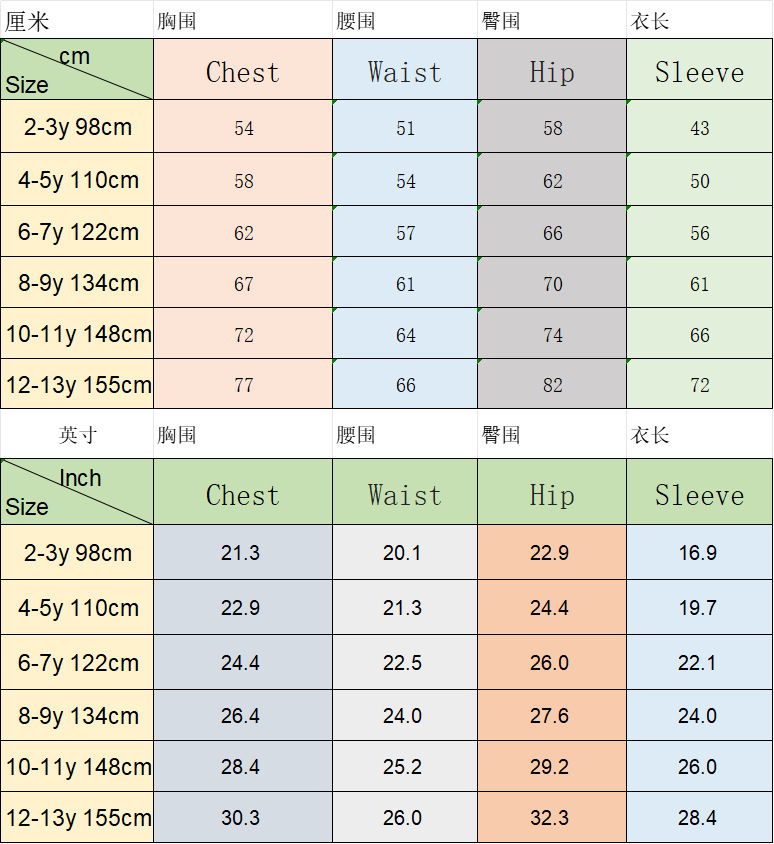Select the Waist header in the inch table
The width and height of the screenshot is (774, 844).
404,495
